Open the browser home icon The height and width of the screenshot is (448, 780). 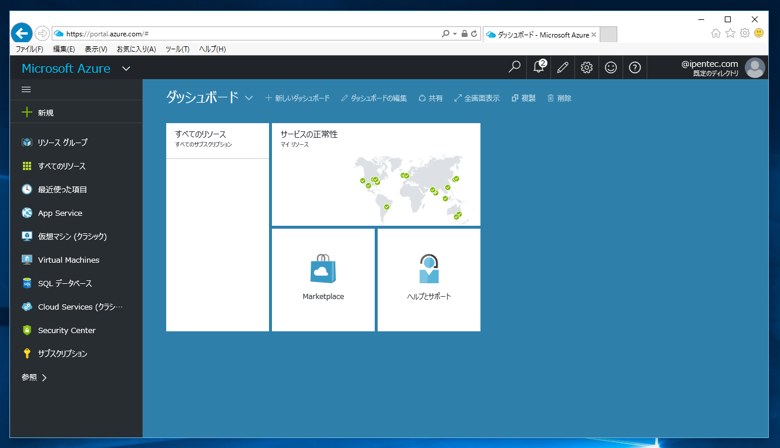coord(716,33)
